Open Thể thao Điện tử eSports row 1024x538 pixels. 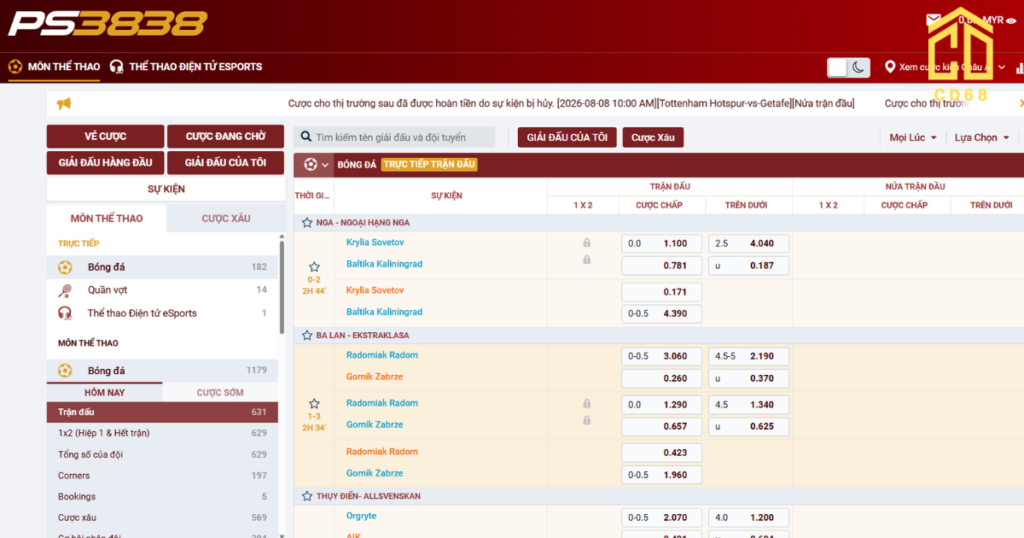[162, 313]
